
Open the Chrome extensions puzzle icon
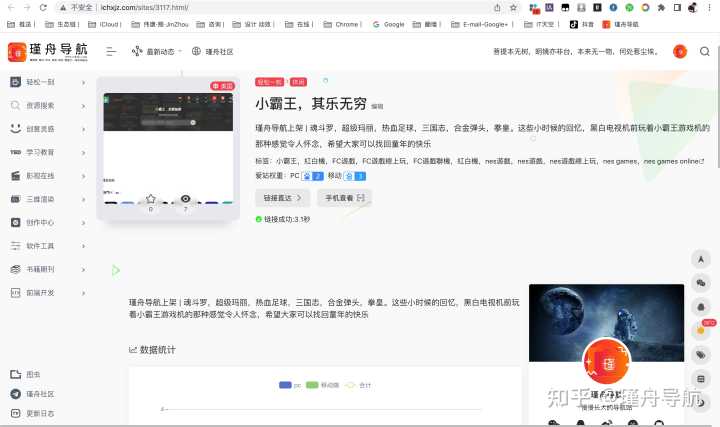click(x=661, y=7)
